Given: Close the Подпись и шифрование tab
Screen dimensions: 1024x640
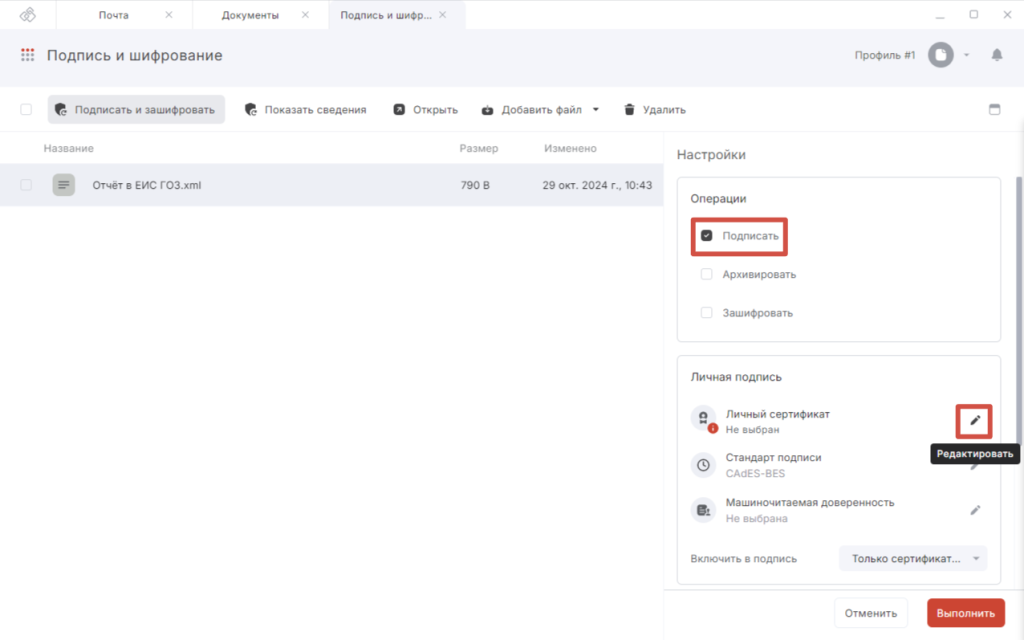Looking at the screenshot, I should tap(443, 14).
